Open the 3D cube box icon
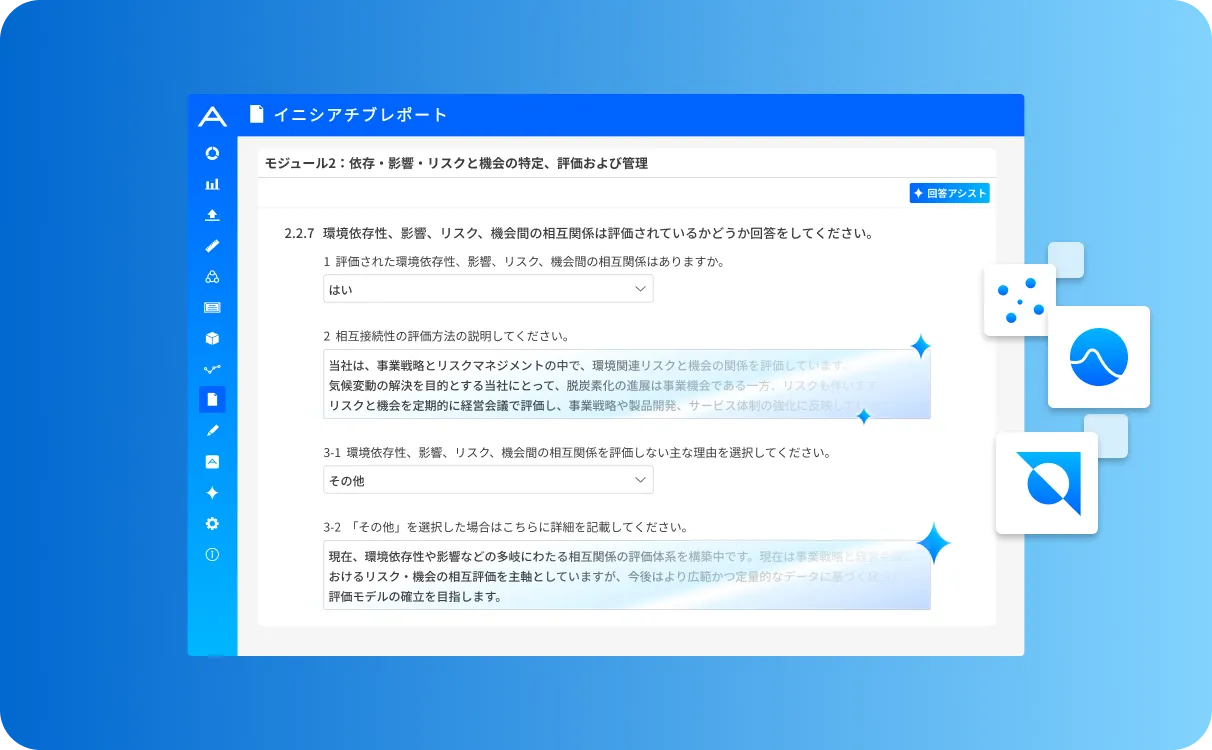 (x=212, y=338)
